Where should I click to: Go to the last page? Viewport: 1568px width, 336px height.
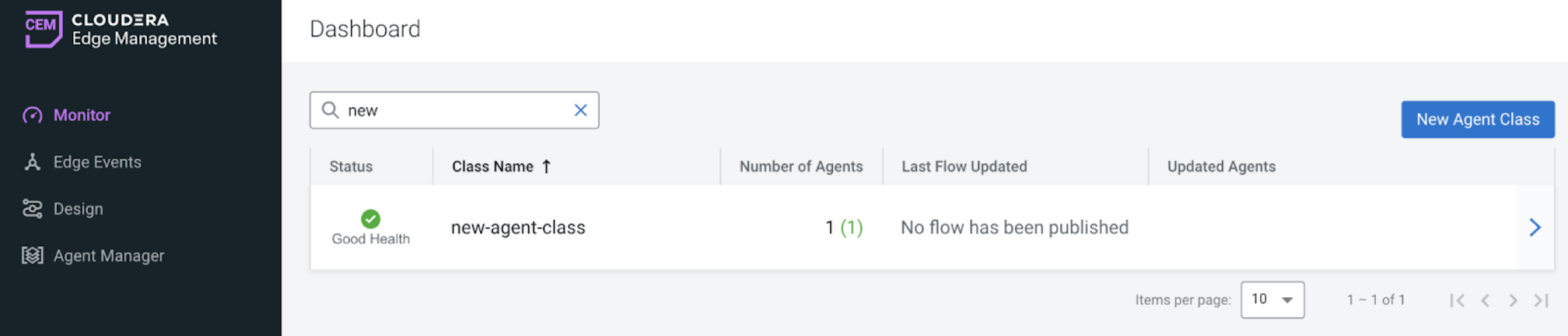point(1541,300)
